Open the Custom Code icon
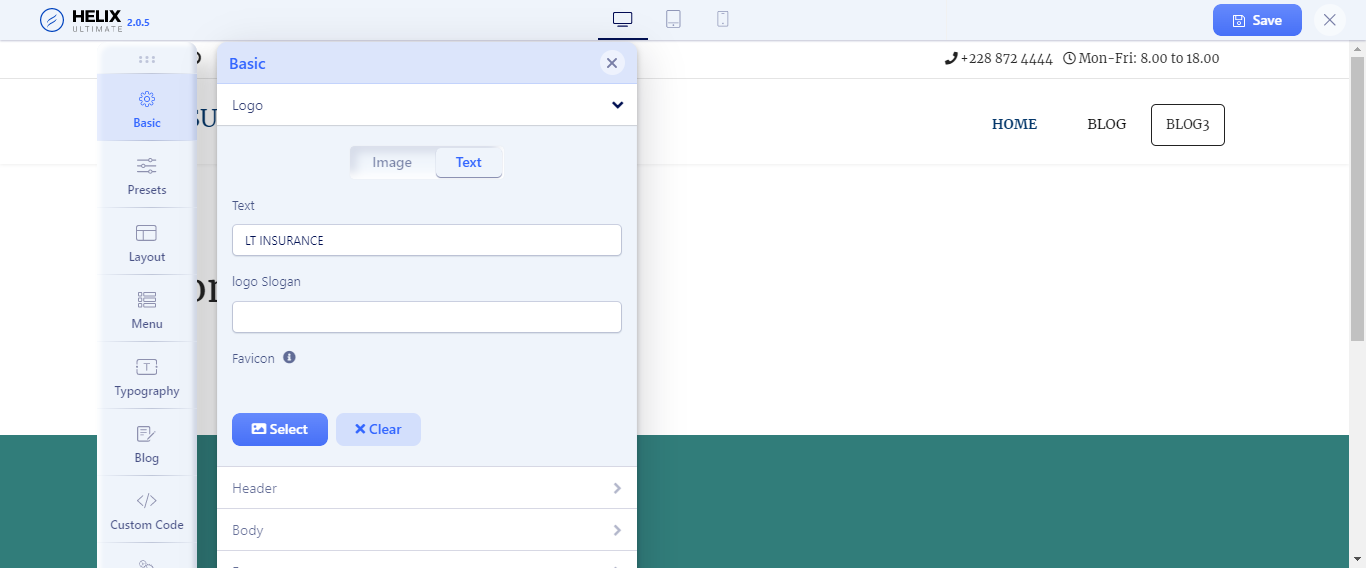The height and width of the screenshot is (568, 1366). (x=147, y=501)
